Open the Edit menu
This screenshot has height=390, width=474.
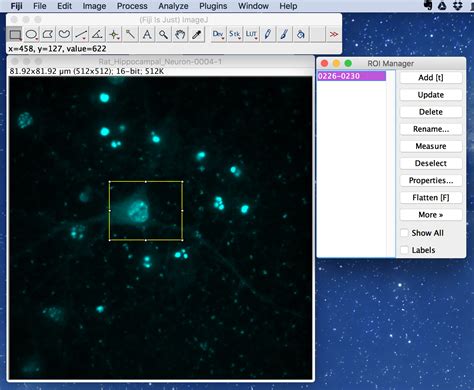click(x=64, y=6)
